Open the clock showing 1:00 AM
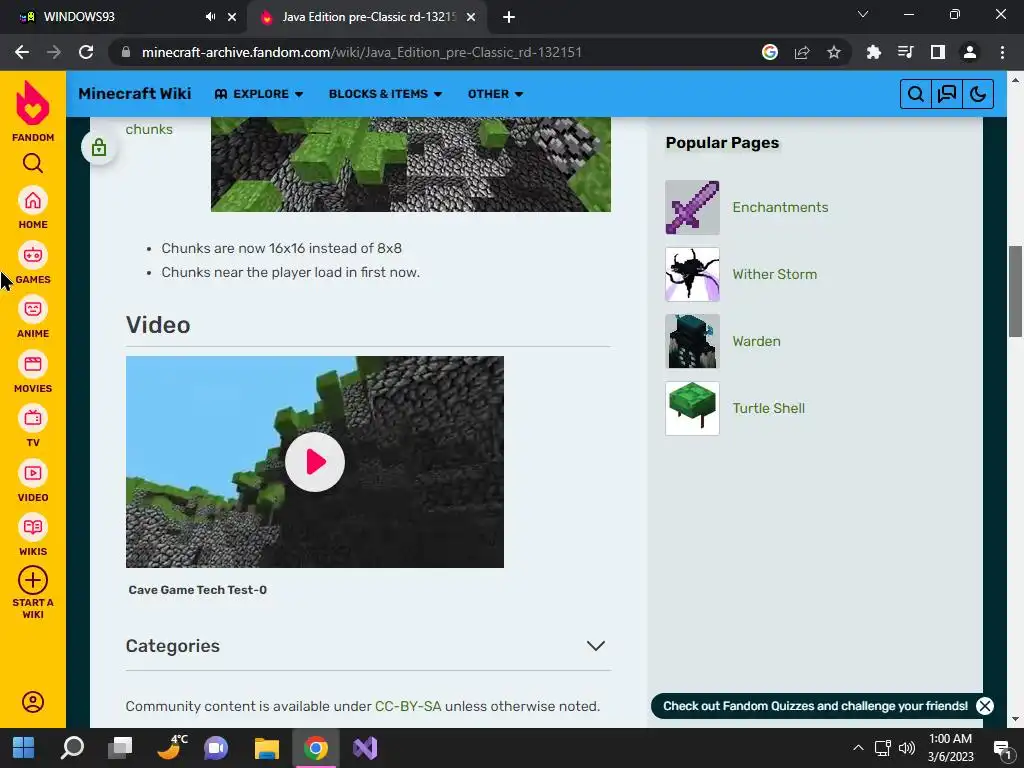 pyautogui.click(x=951, y=748)
